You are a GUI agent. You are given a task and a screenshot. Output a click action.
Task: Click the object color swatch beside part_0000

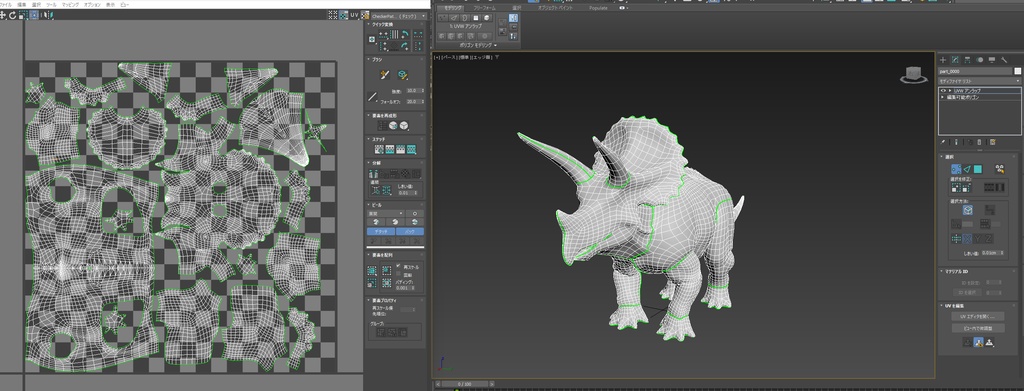tap(1017, 72)
